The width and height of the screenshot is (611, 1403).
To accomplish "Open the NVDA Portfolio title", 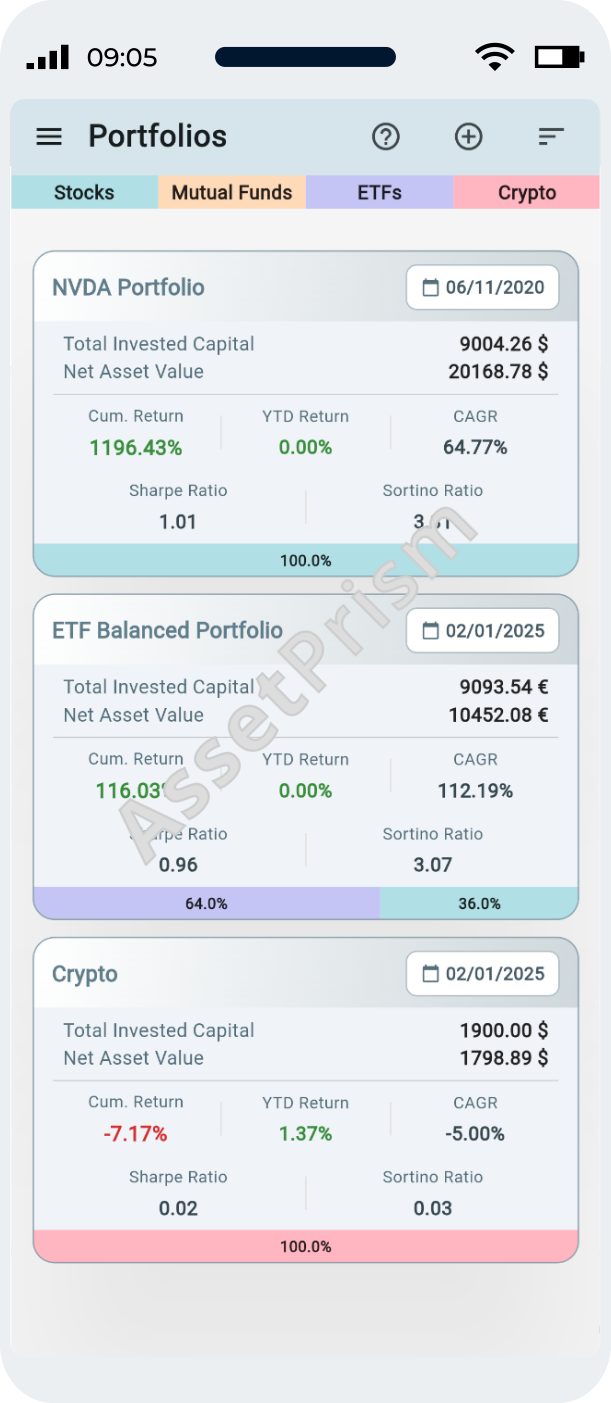I will [x=128, y=288].
